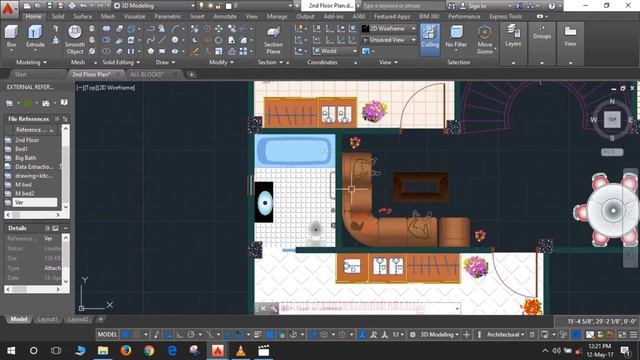The height and width of the screenshot is (360, 640).
Task: Switch to the Annotate ribbon tab
Action: click(x=225, y=16)
